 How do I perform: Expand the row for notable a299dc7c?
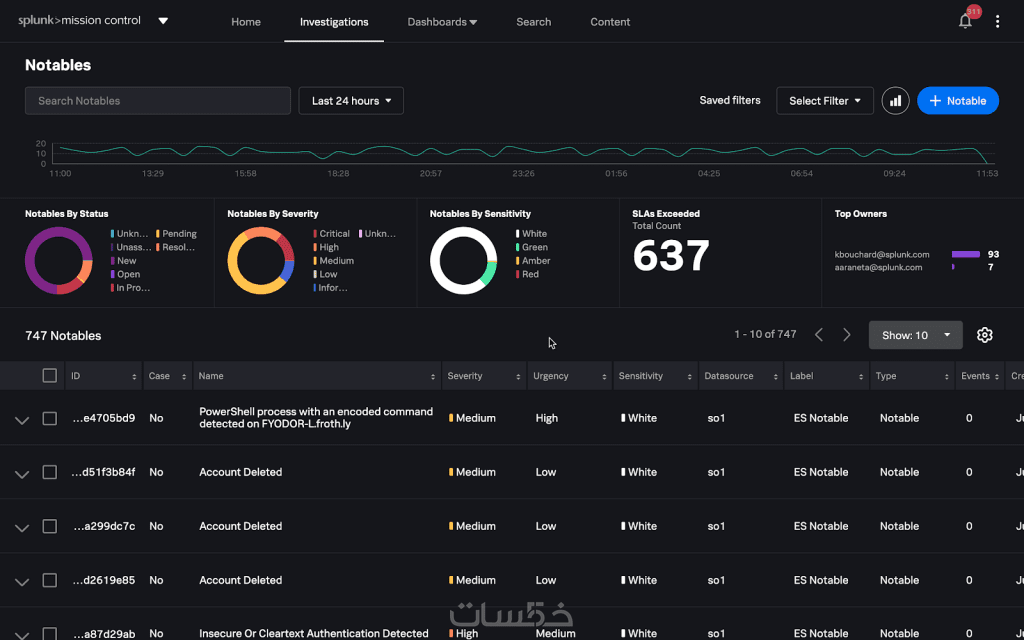click(x=22, y=528)
